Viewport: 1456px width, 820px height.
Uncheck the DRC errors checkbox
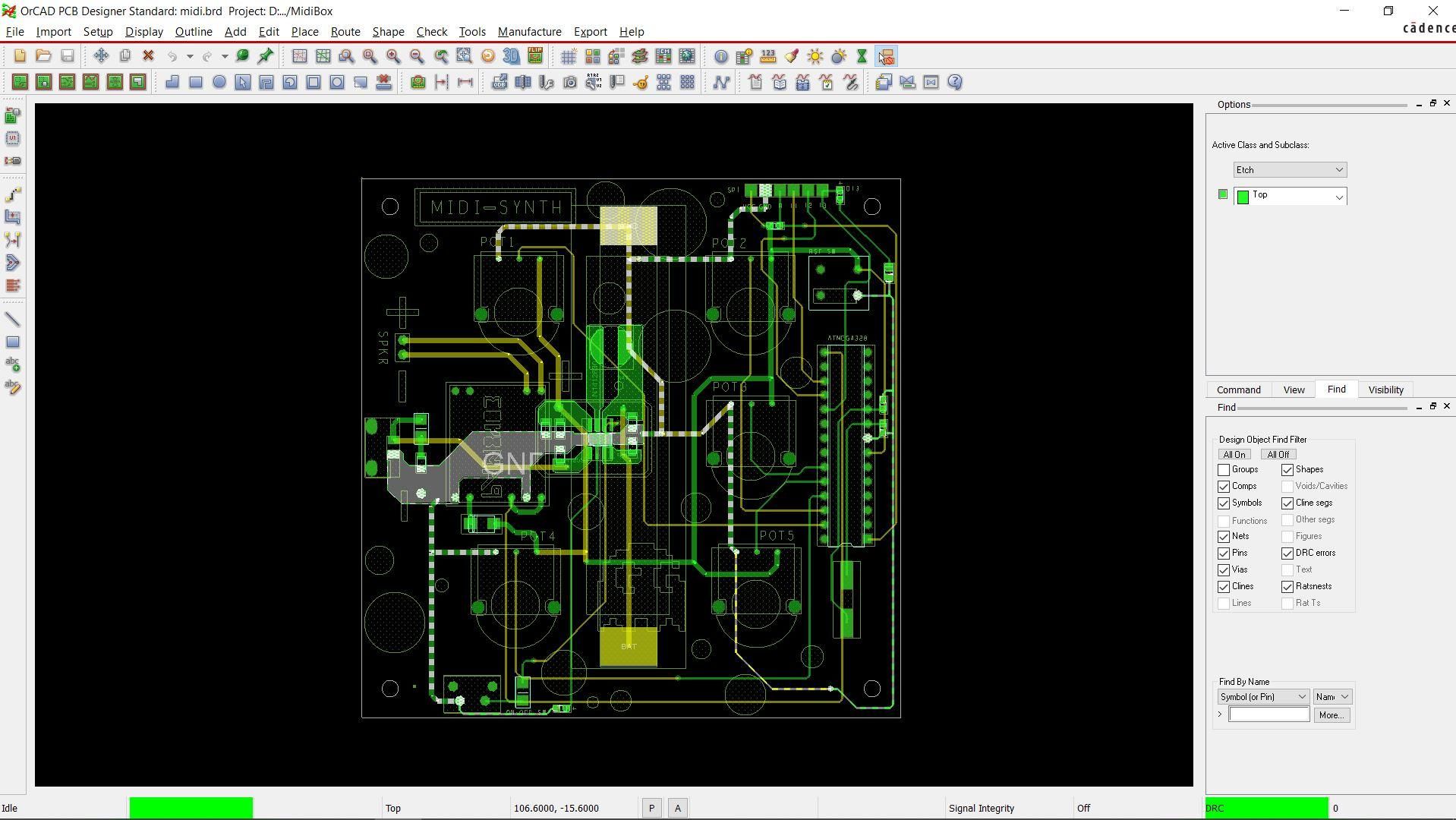click(1287, 553)
